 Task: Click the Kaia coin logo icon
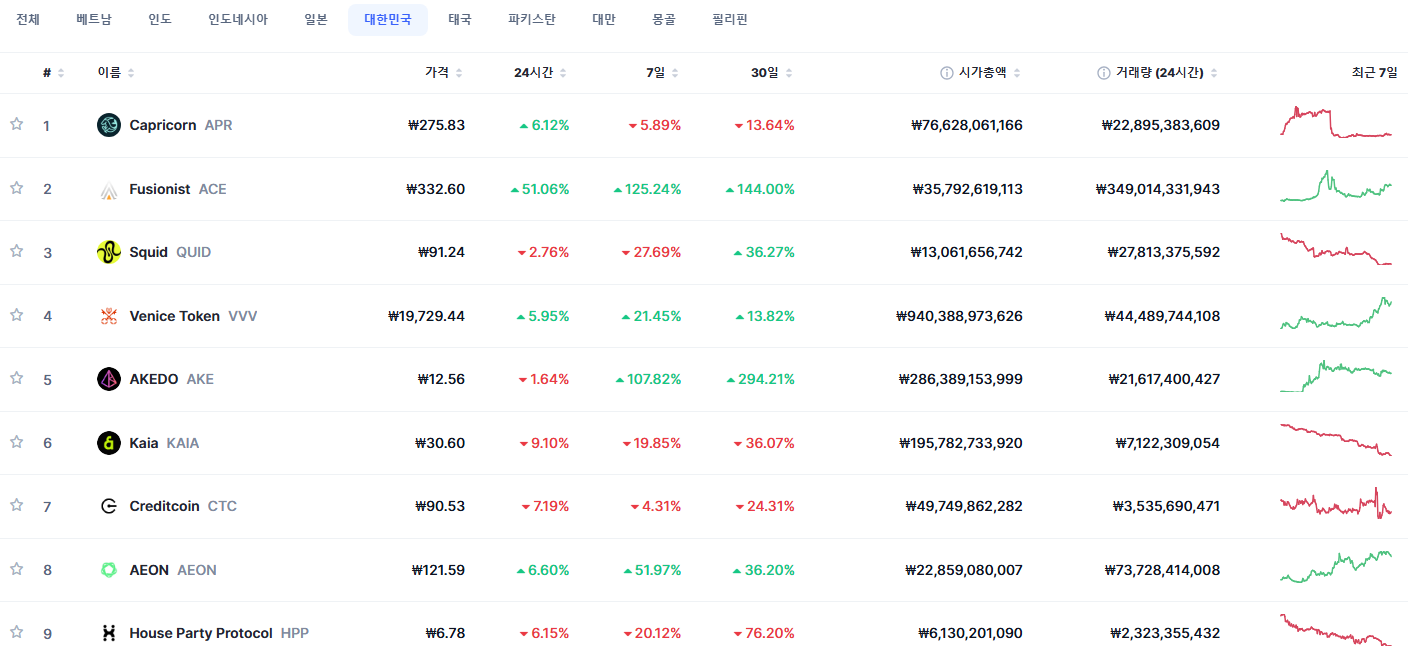coord(109,443)
